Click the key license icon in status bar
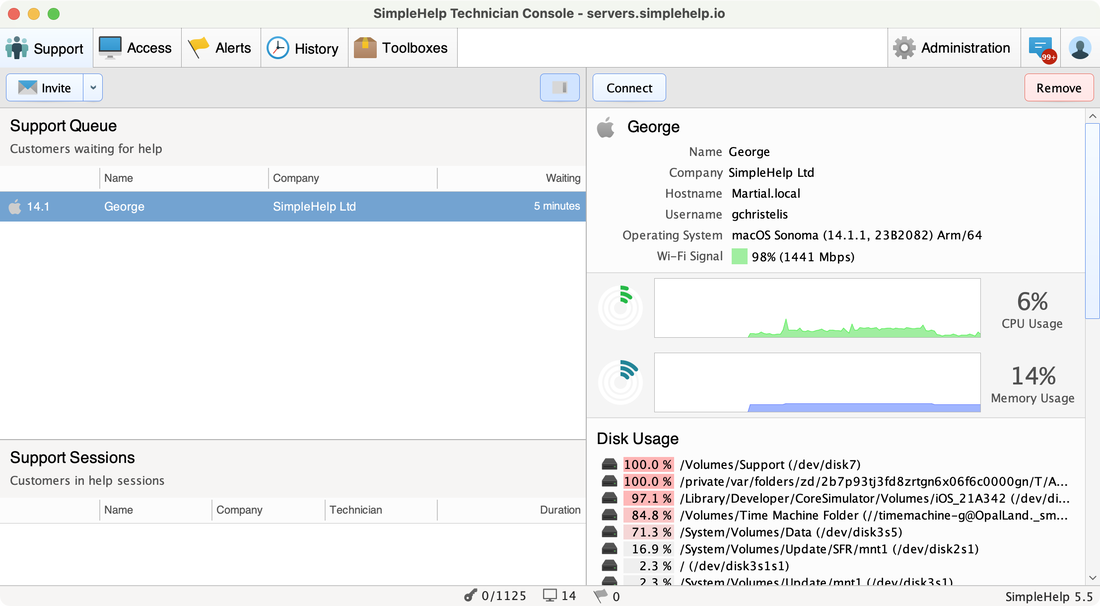The height and width of the screenshot is (606, 1100). coord(470,596)
